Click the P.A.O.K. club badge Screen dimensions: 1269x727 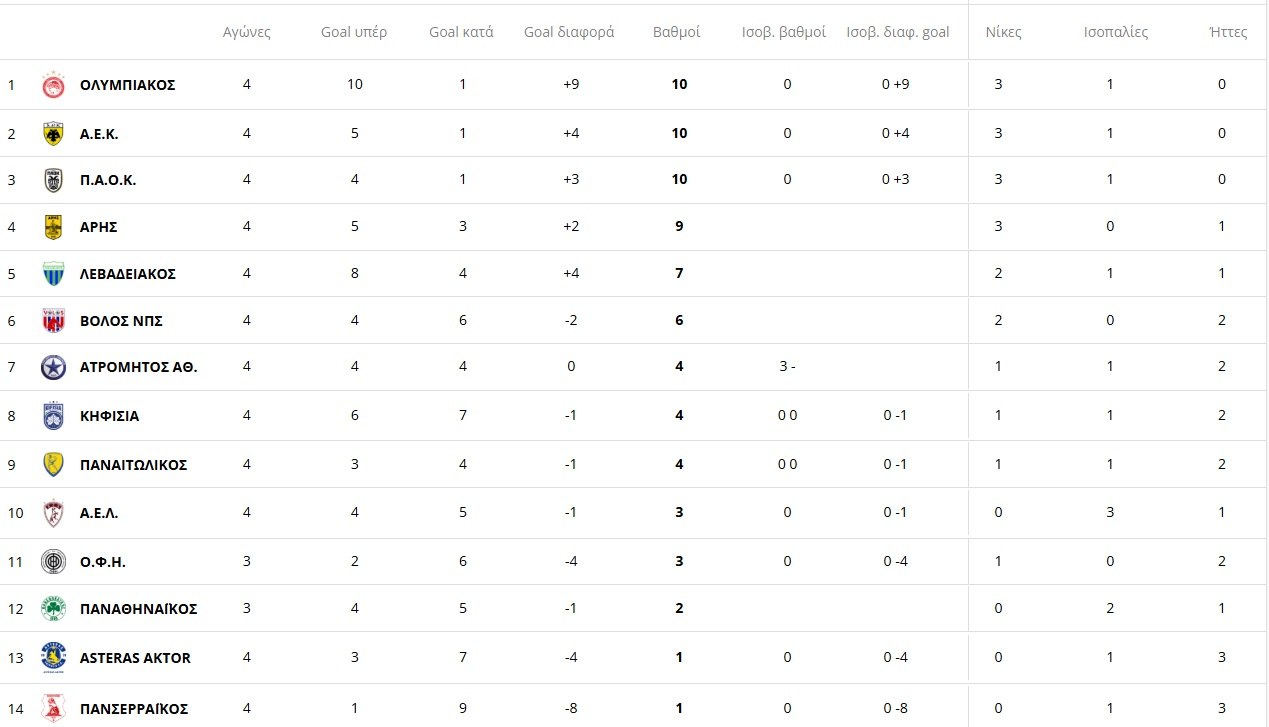tap(53, 181)
